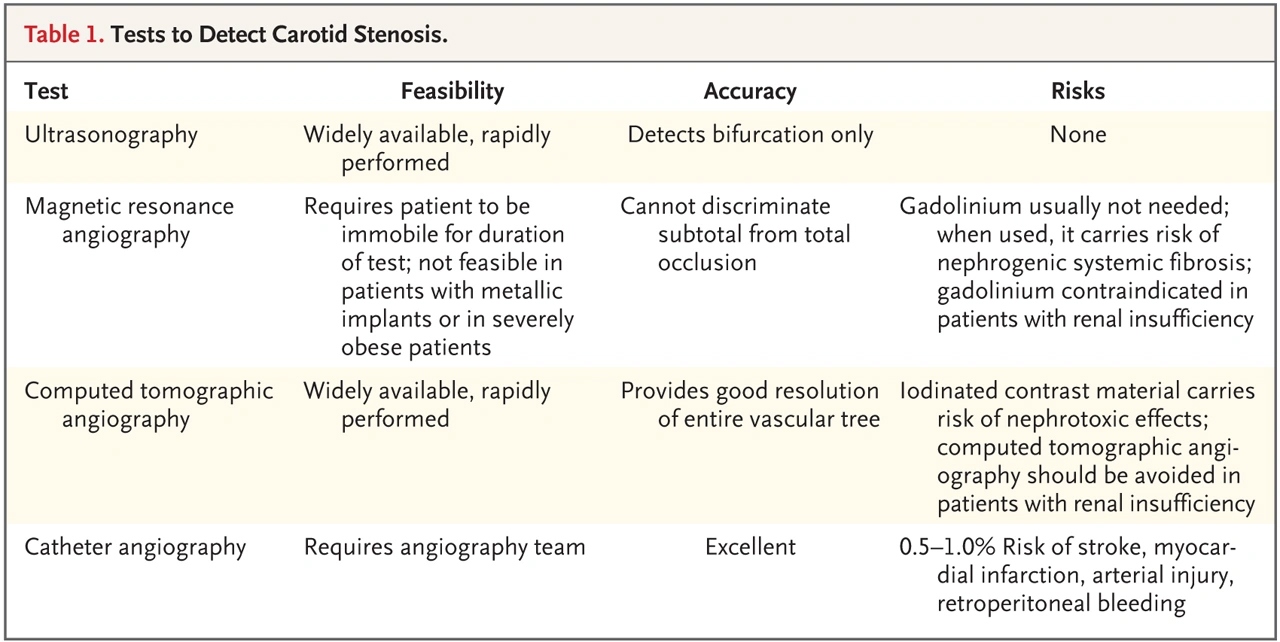Click the 'Accuracy' column header
Image resolution: width=1280 pixels, height=642 pixels.
point(750,91)
